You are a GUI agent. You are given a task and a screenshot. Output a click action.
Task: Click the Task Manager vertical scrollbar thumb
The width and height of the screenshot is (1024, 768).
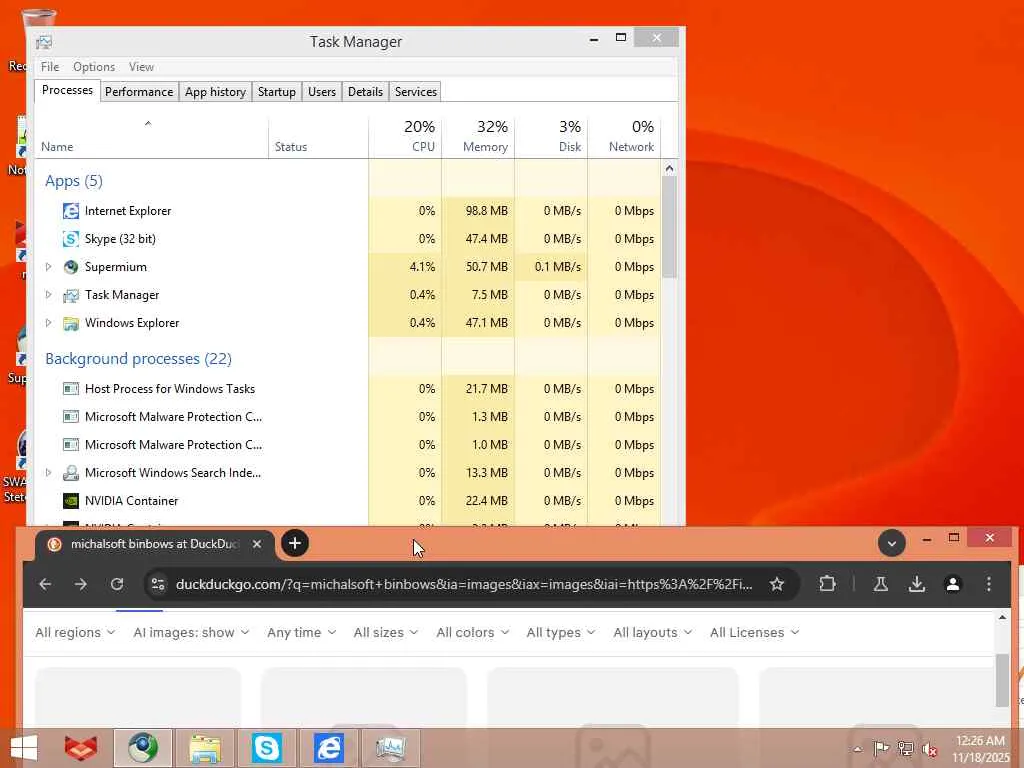[x=669, y=227]
